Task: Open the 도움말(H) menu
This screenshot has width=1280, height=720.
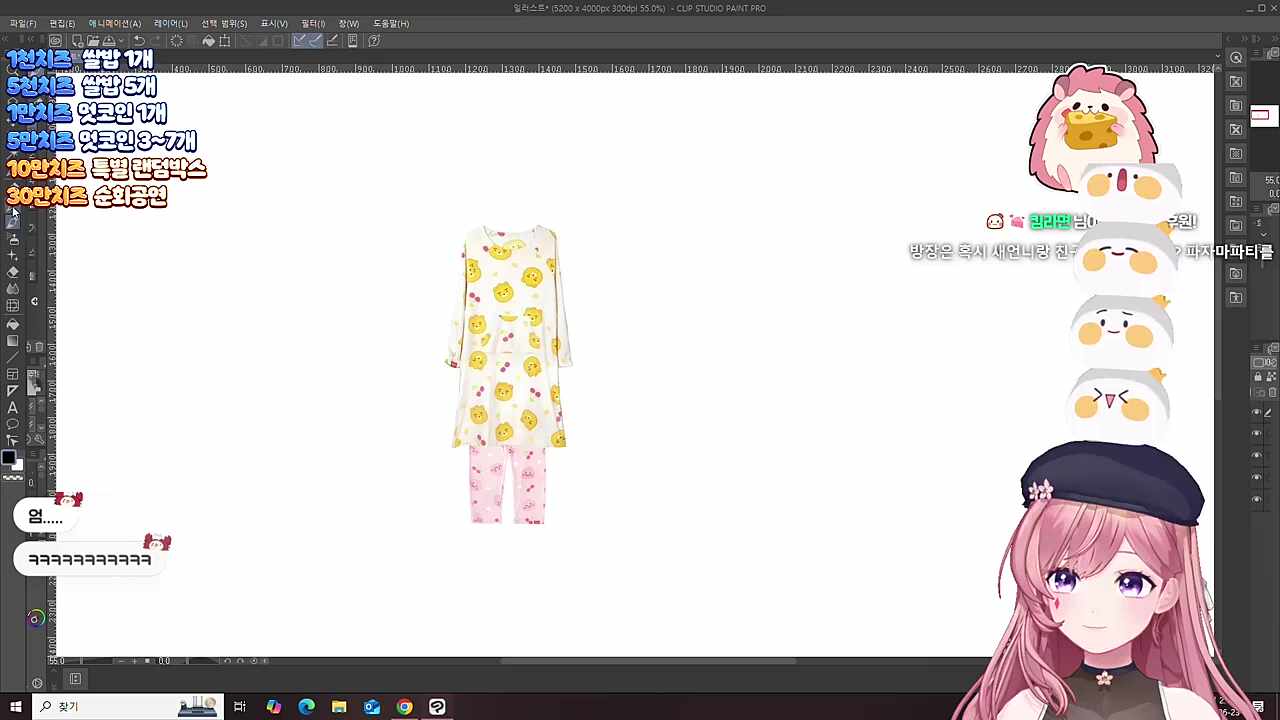Action: point(391,23)
